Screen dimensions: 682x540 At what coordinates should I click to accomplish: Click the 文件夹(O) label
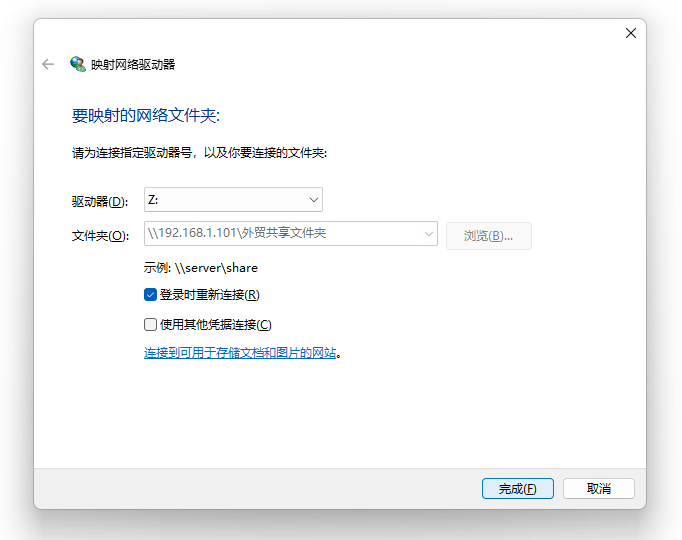coord(99,235)
